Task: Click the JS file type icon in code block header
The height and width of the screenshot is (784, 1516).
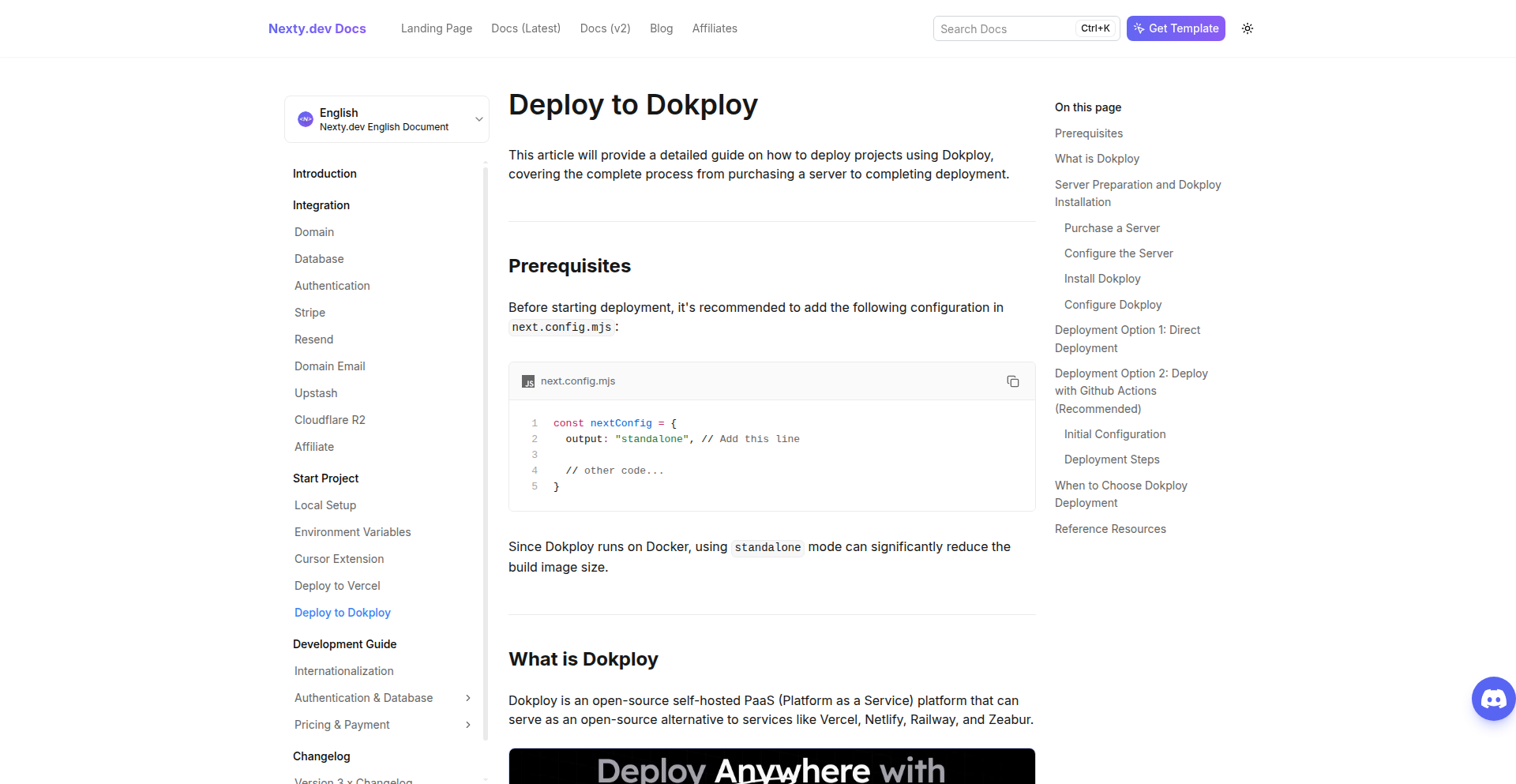Action: 527,381
